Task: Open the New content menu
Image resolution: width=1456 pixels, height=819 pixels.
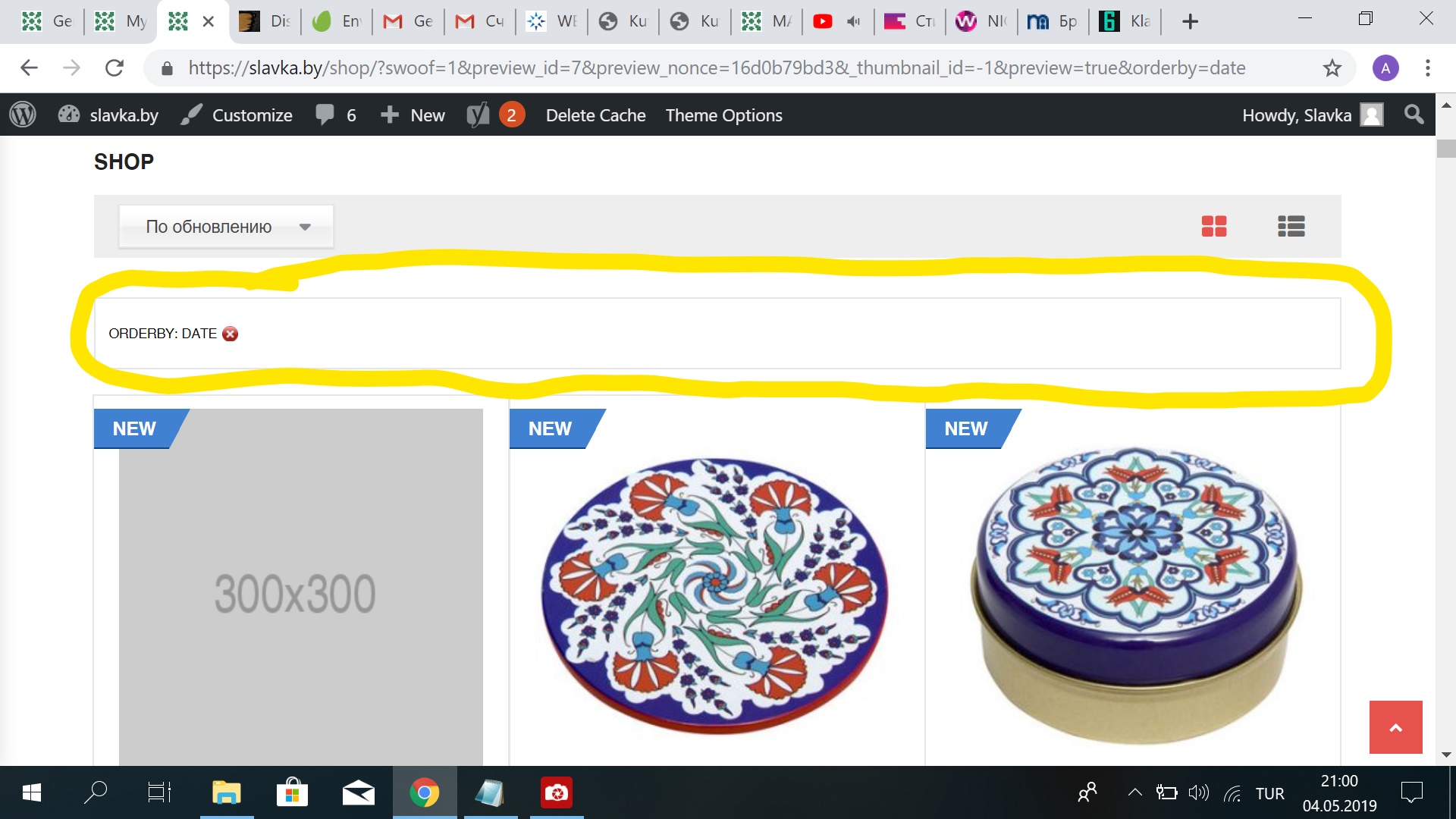Action: click(x=413, y=115)
